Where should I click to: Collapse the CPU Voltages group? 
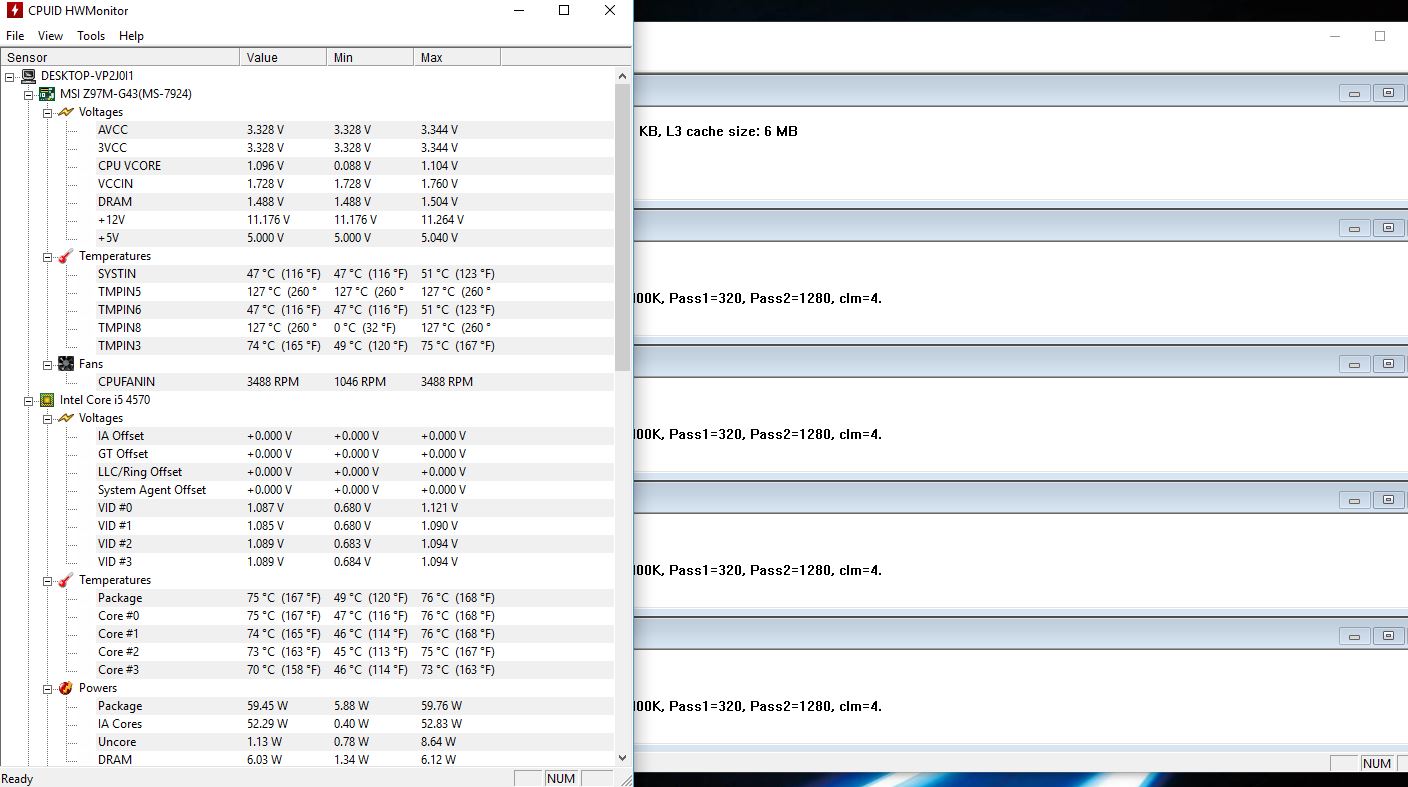coord(48,418)
